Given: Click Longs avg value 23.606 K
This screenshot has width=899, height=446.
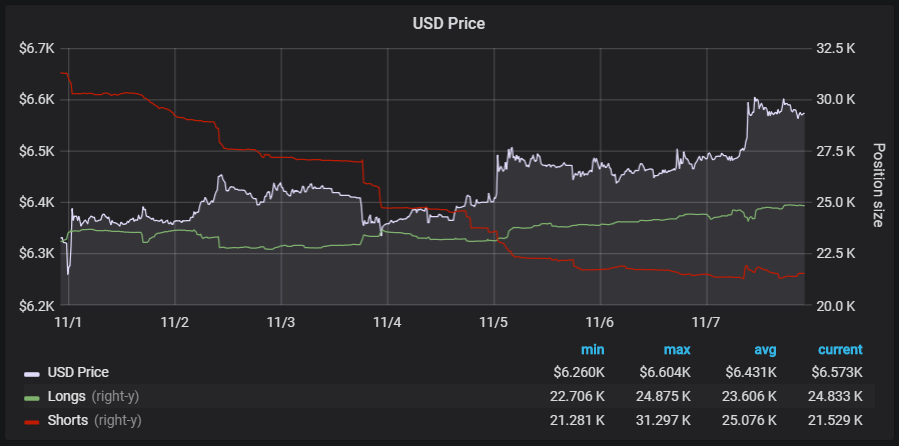Looking at the screenshot, I should (x=748, y=396).
